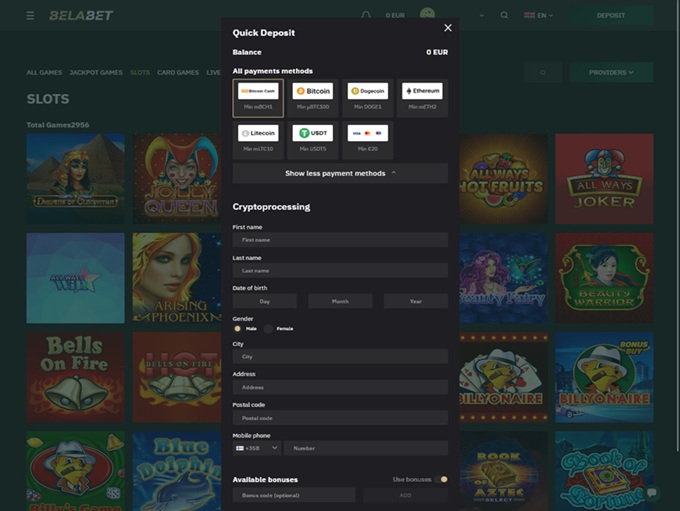Open Day of birth dropdown

point(265,301)
